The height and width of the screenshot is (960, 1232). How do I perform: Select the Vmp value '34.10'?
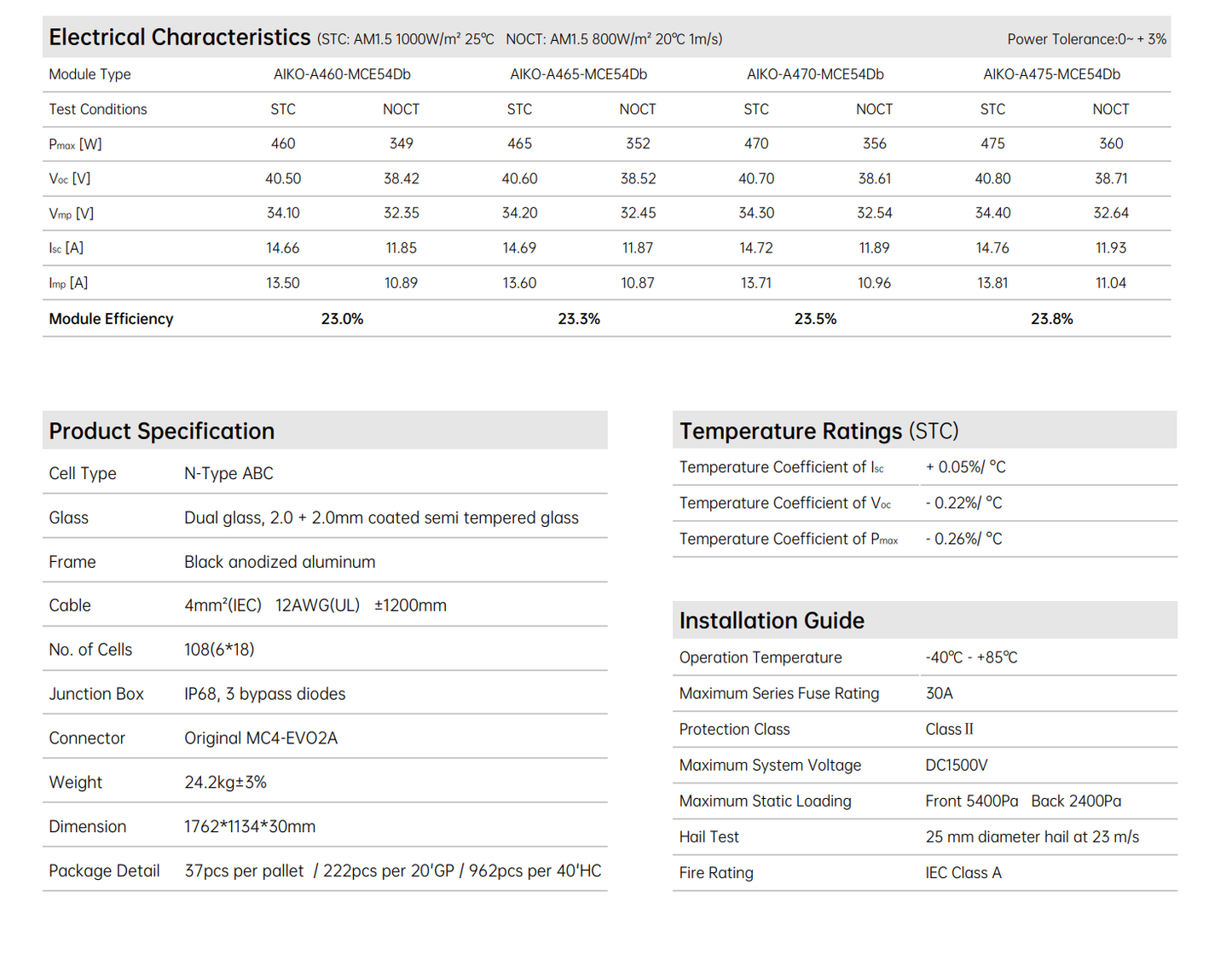point(283,213)
